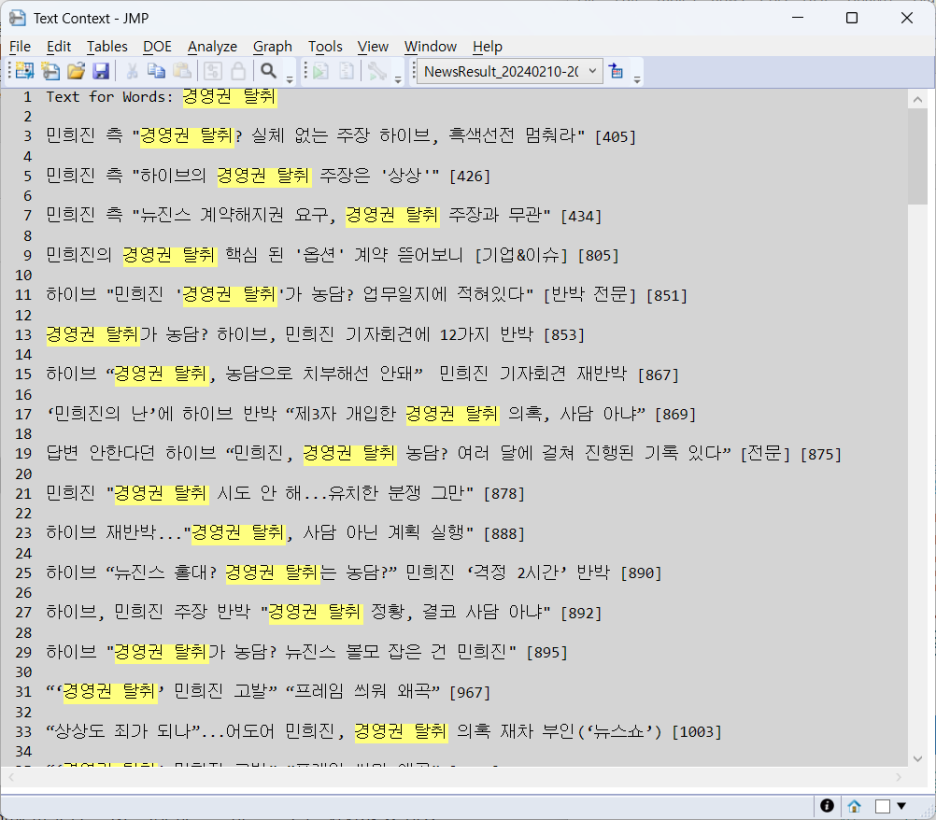
Task: Click the line ending with [878]
Action: pyautogui.click(x=285, y=493)
